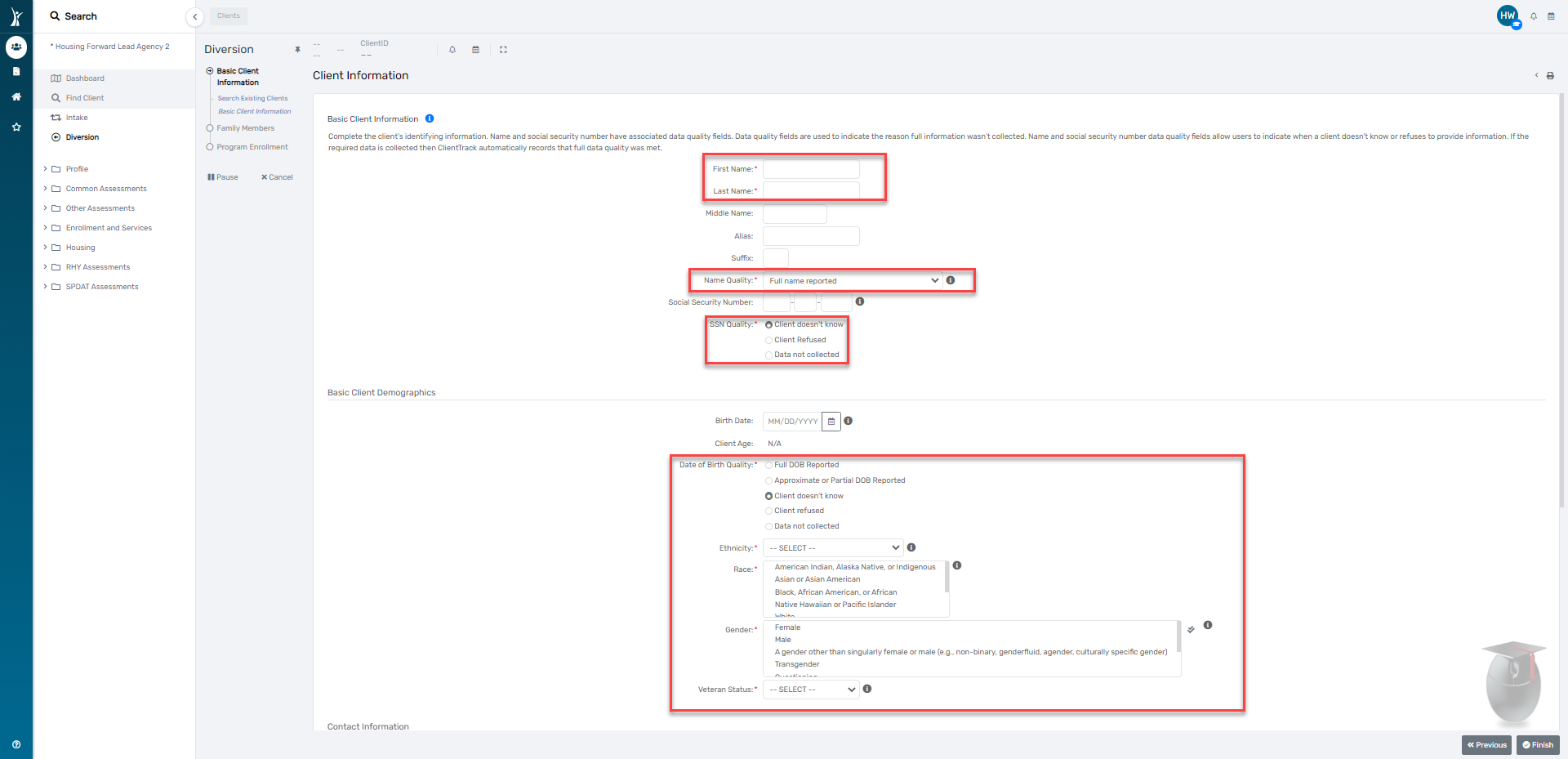1568x759 pixels.
Task: Open the calendar icon in the client header
Action: 476,50
